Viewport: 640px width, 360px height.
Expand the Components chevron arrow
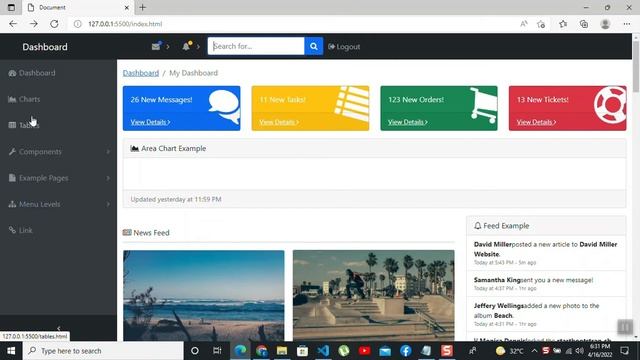108,152
